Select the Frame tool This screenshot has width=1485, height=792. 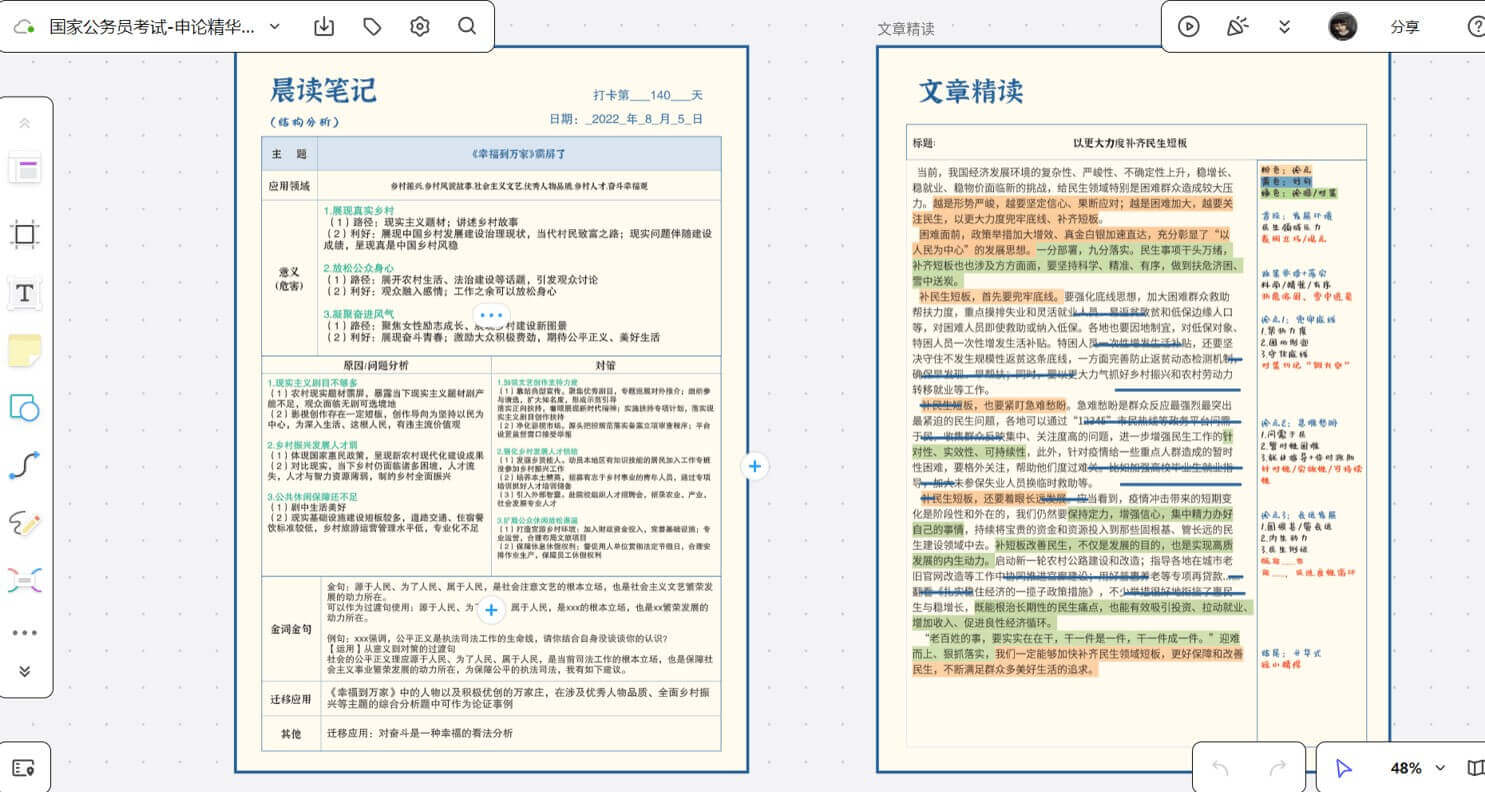[25, 235]
